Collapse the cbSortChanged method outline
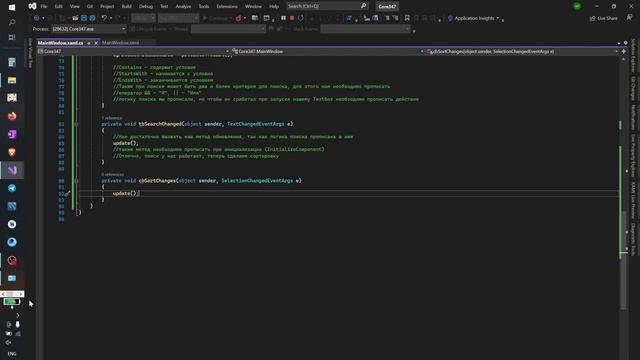 click(x=76, y=180)
